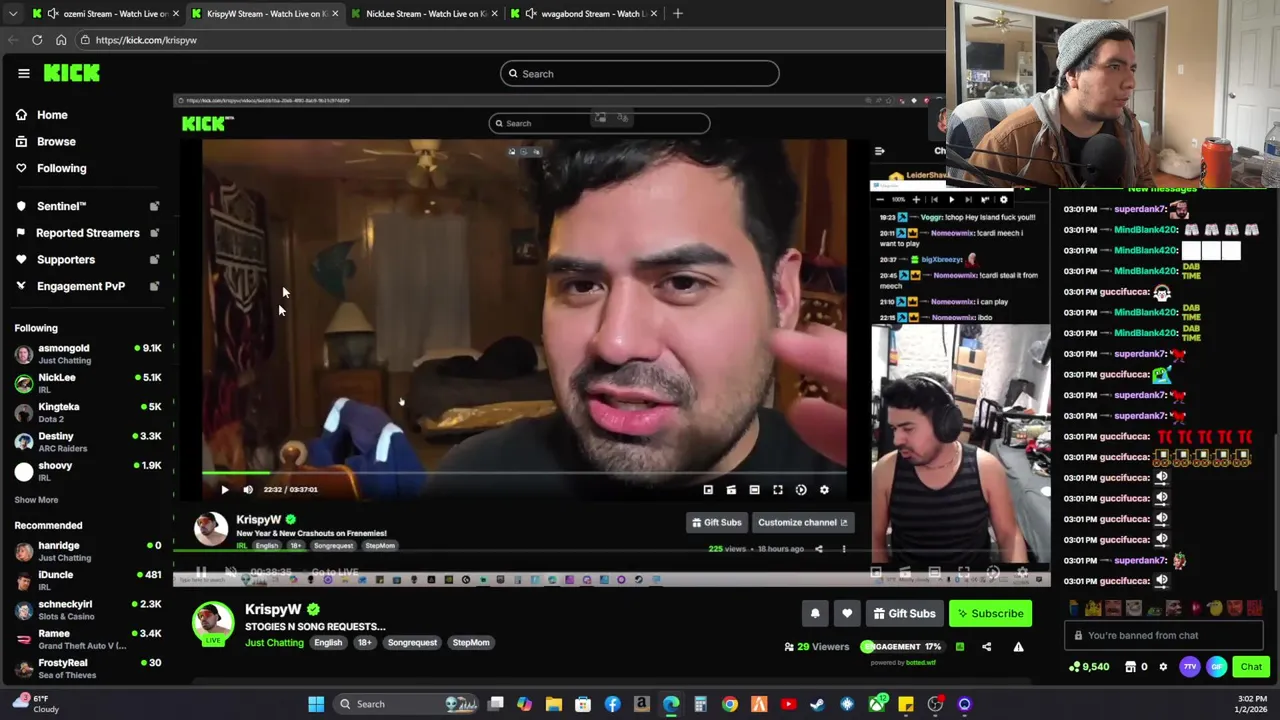Follow KrispyW with heart button

pos(847,614)
